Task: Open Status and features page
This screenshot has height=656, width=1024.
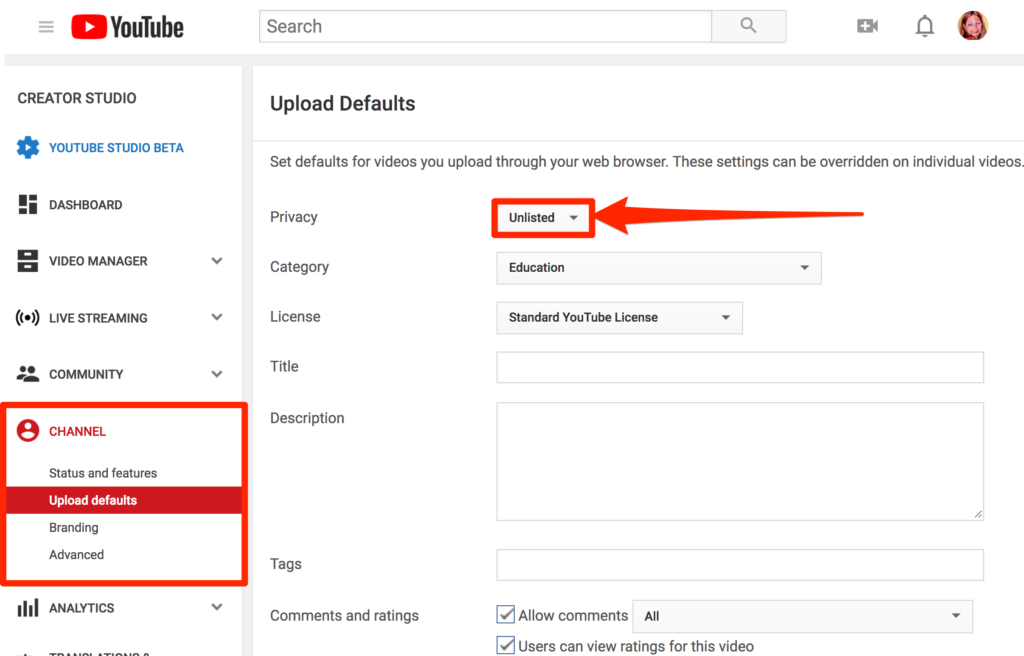Action: tap(103, 473)
